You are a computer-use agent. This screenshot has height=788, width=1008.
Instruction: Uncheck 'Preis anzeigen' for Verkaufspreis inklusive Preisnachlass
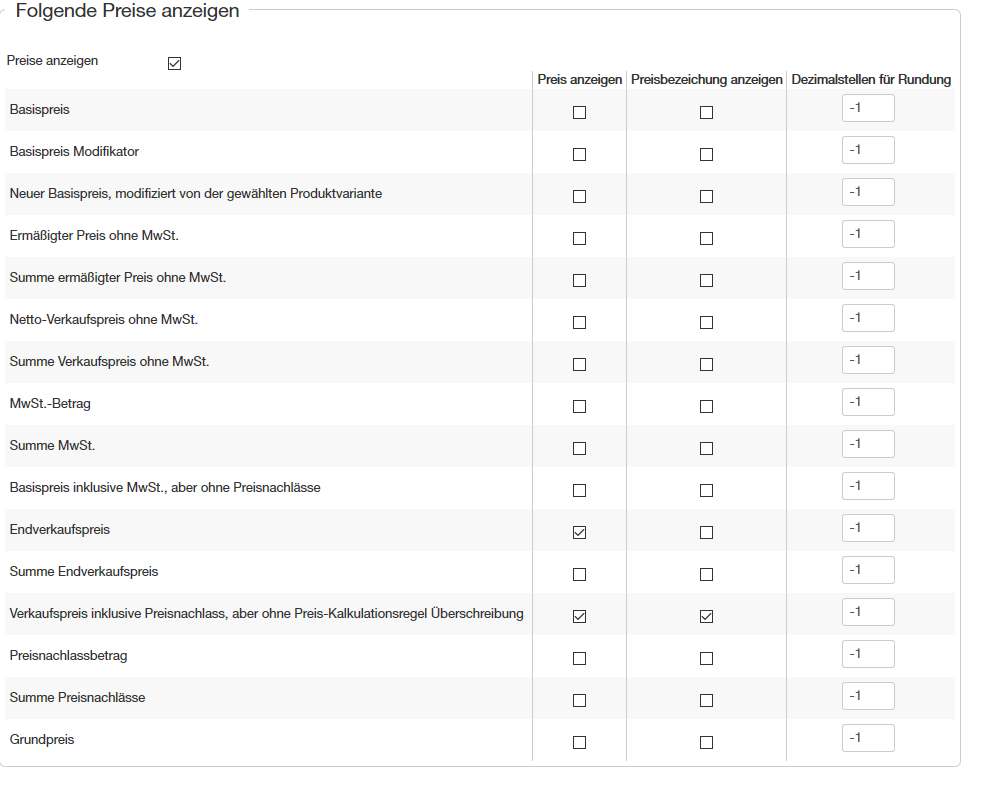(x=579, y=617)
